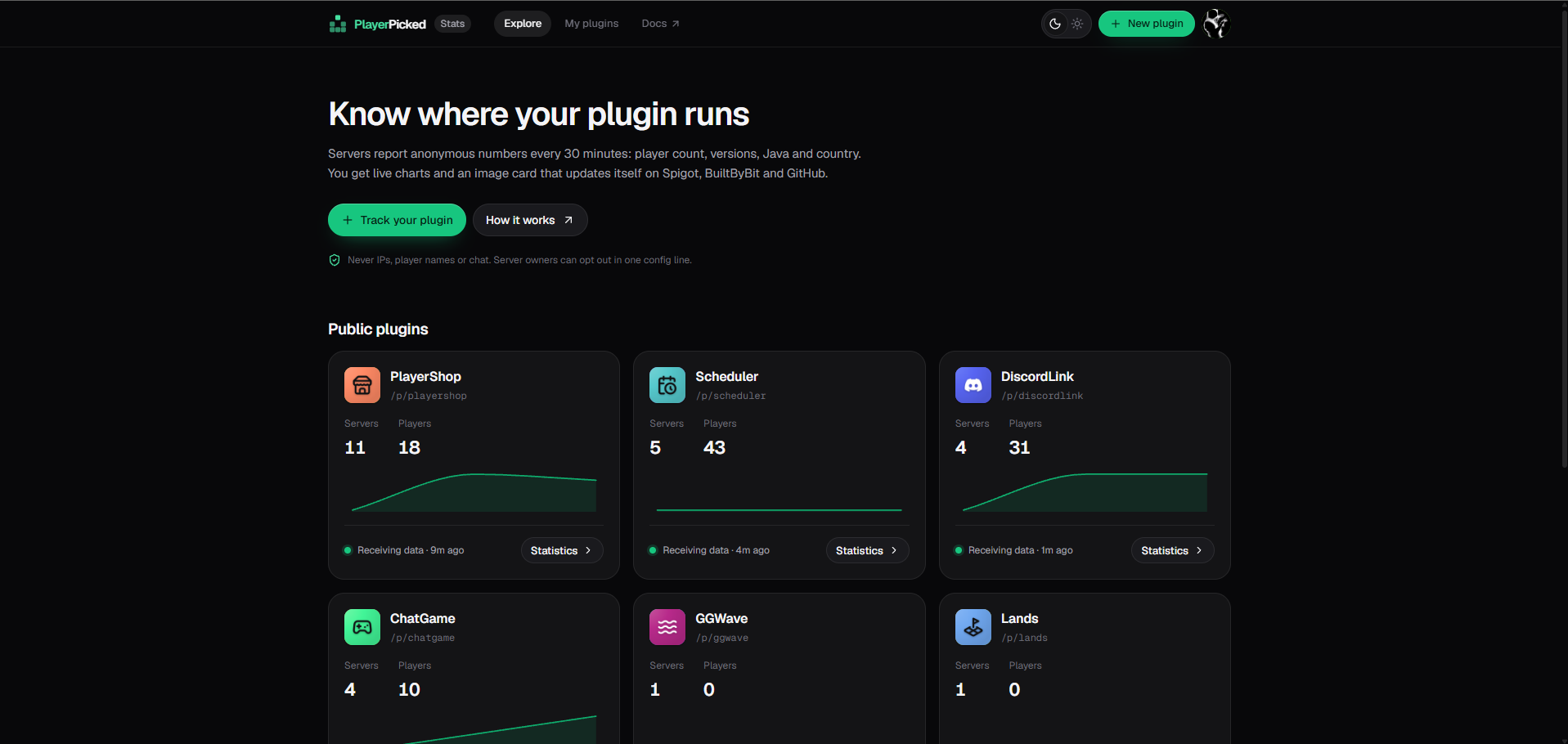Click Track your plugin button

[397, 220]
